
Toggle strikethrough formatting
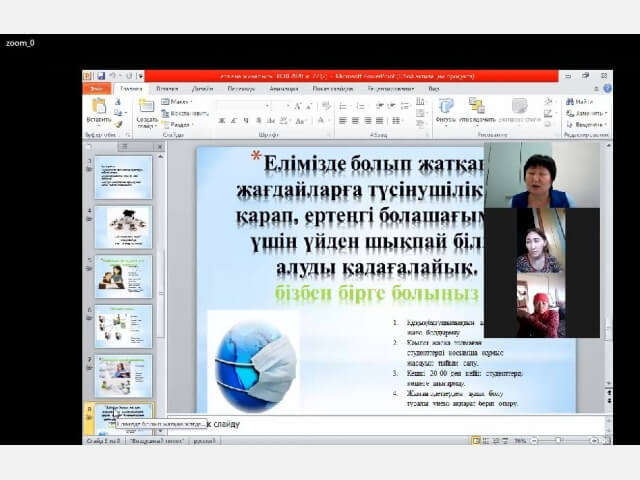271,121
